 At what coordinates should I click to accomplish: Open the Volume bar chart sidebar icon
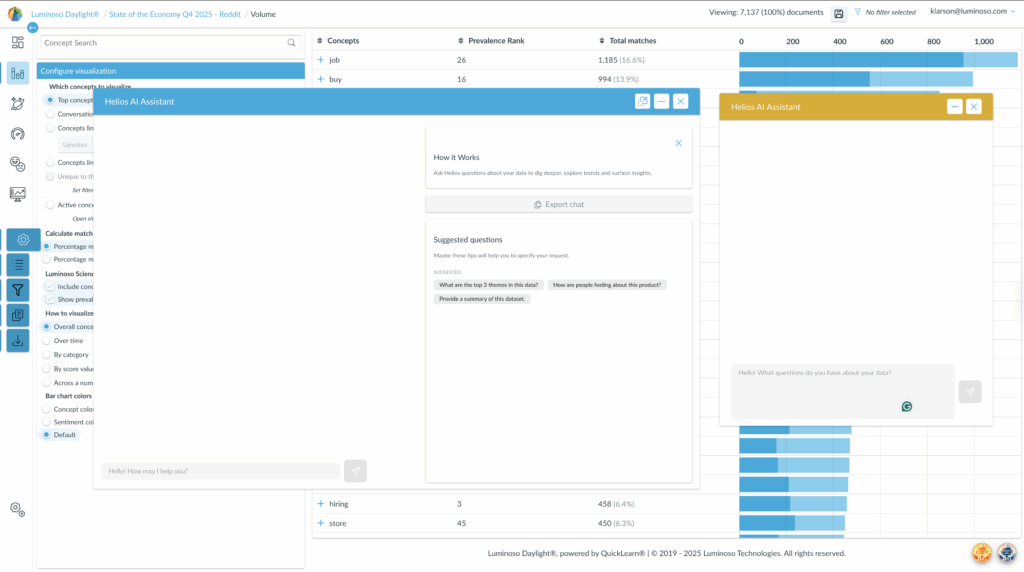pos(17,73)
